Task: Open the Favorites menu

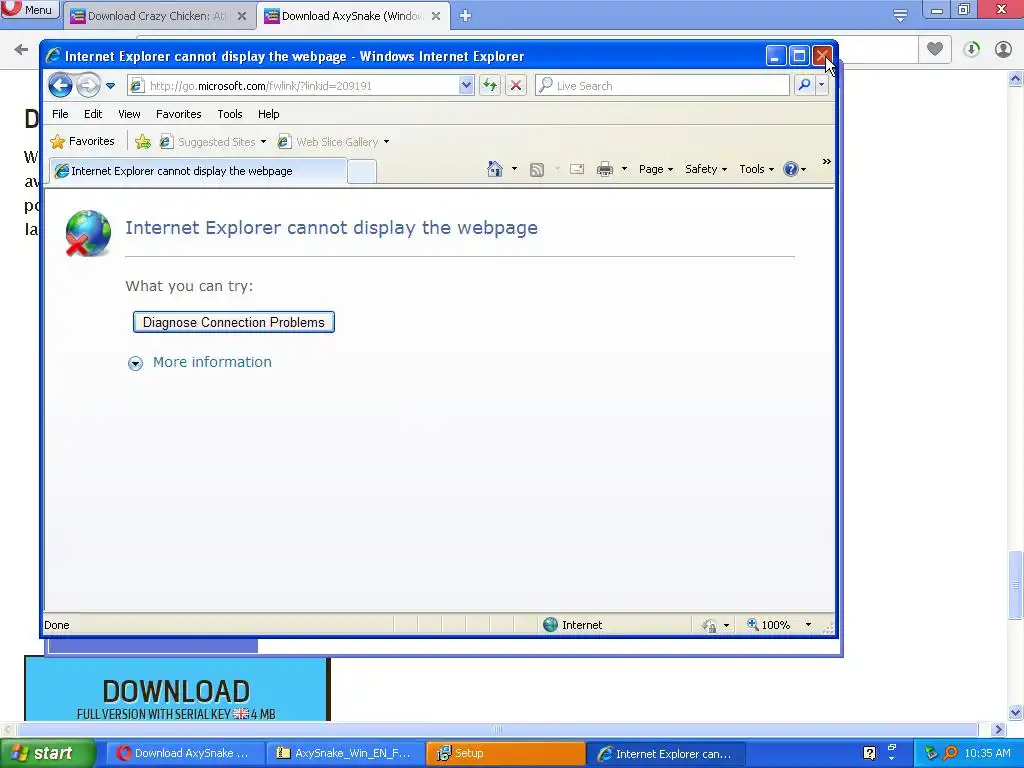Action: (x=178, y=114)
